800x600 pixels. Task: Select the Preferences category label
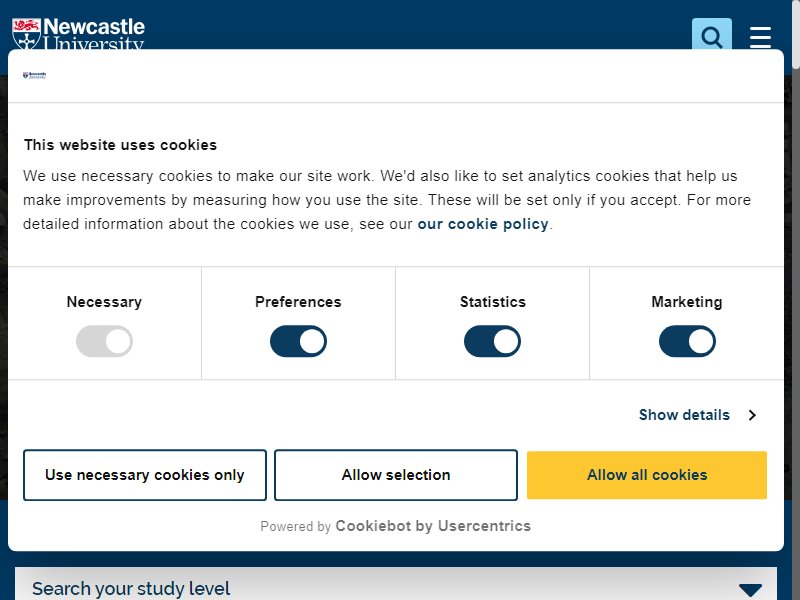tap(298, 302)
